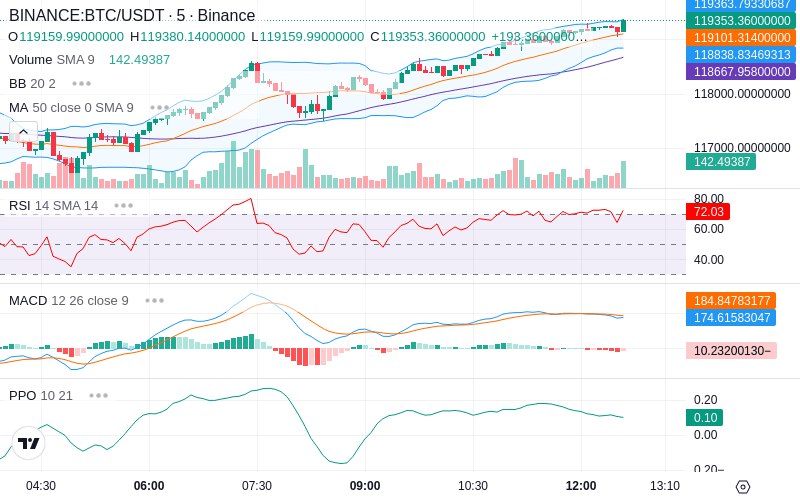The height and width of the screenshot is (500, 800).
Task: Click the RSI 14 SMA 14 label
Action: pos(54,206)
